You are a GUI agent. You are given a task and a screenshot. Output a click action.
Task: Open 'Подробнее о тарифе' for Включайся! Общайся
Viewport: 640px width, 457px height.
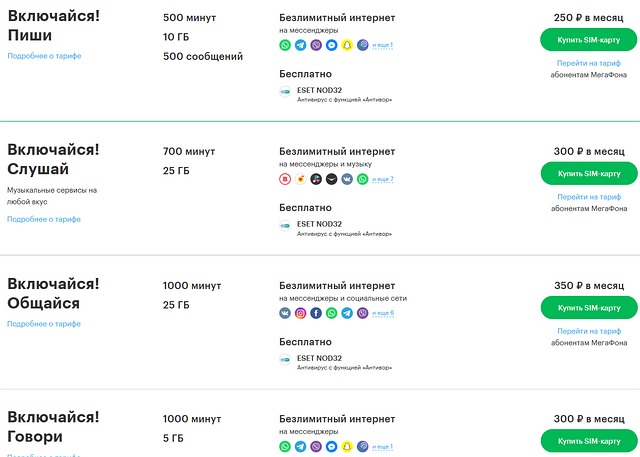click(44, 324)
